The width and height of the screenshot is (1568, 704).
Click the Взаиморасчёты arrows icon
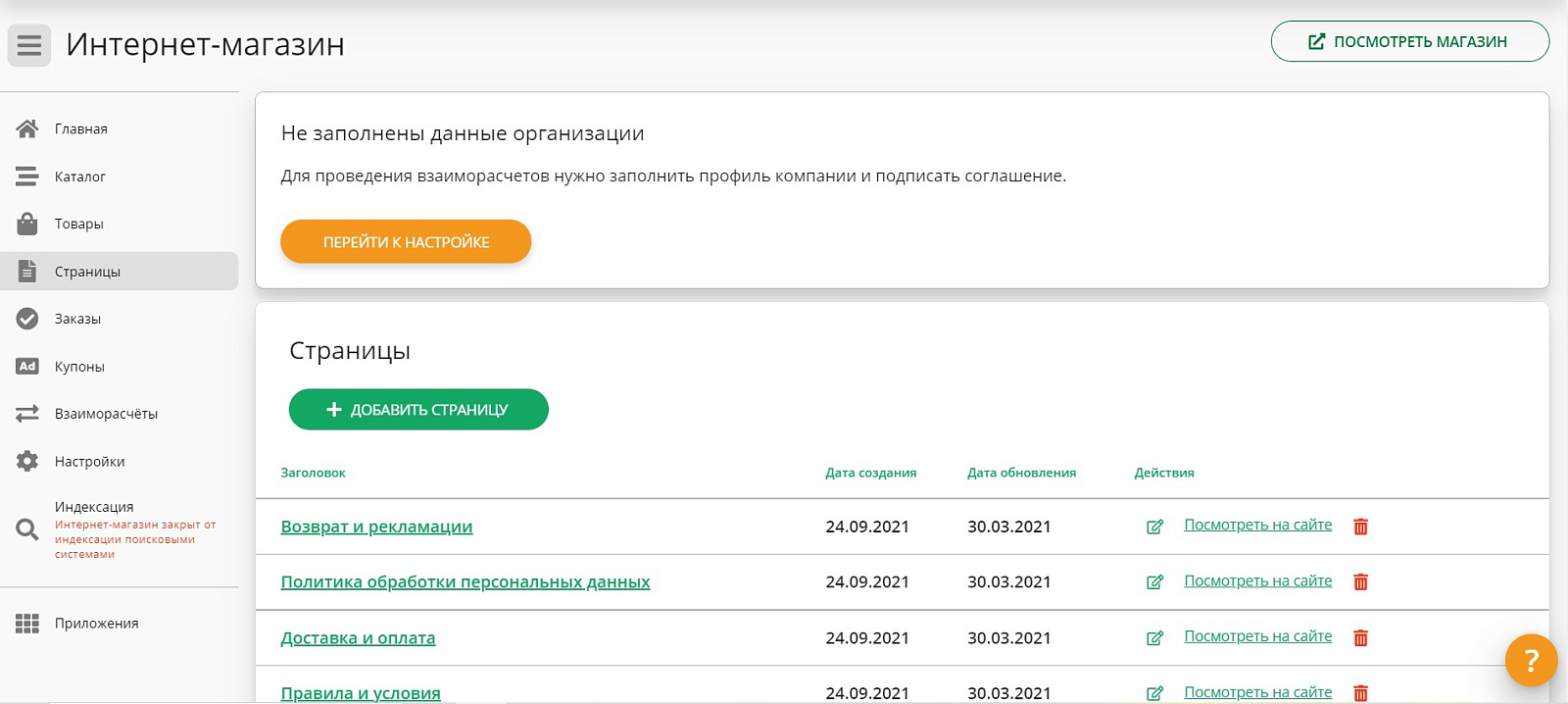tap(27, 414)
